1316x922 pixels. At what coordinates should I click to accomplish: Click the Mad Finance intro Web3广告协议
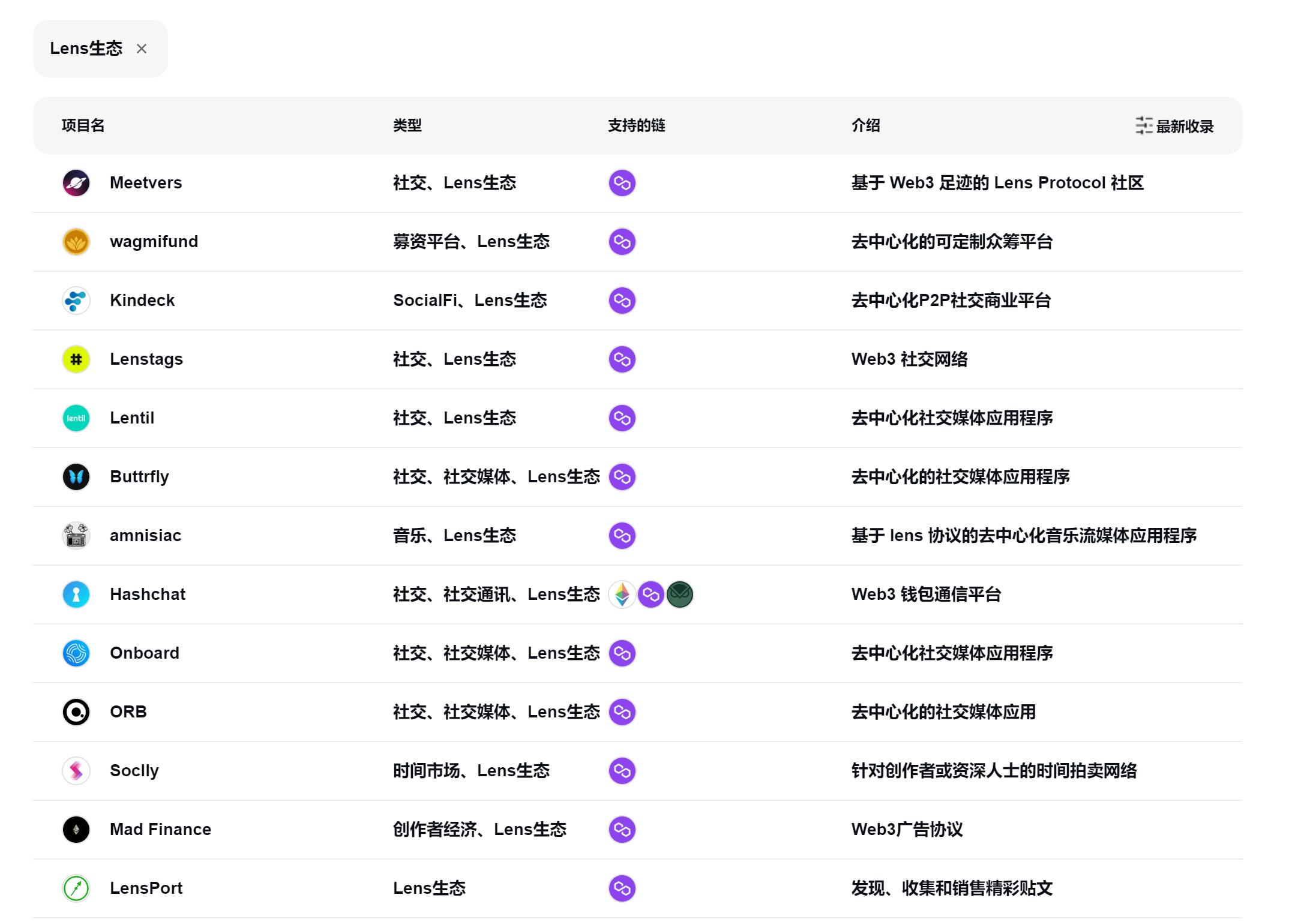click(x=907, y=830)
